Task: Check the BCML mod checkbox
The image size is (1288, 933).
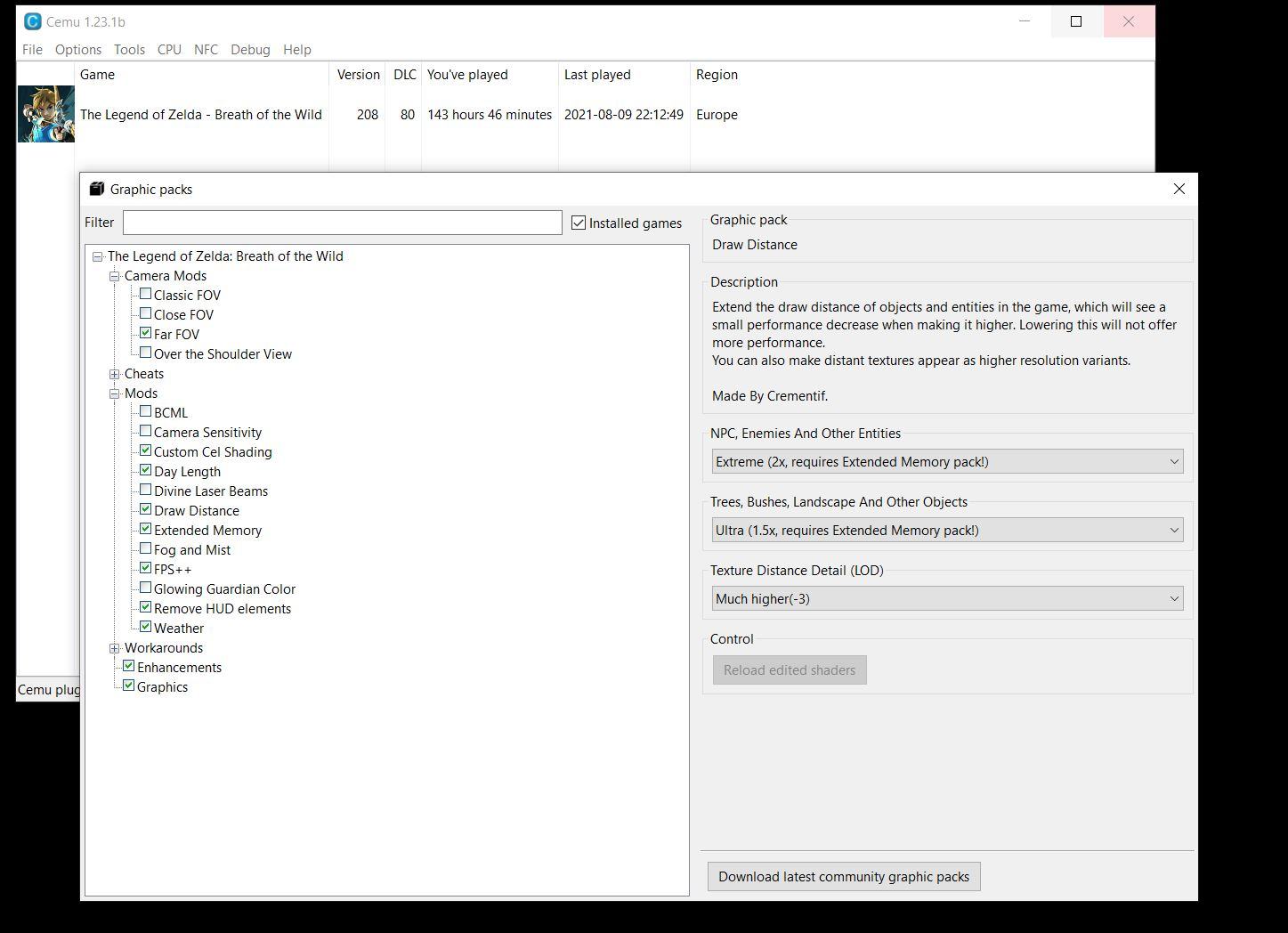Action: click(145, 411)
